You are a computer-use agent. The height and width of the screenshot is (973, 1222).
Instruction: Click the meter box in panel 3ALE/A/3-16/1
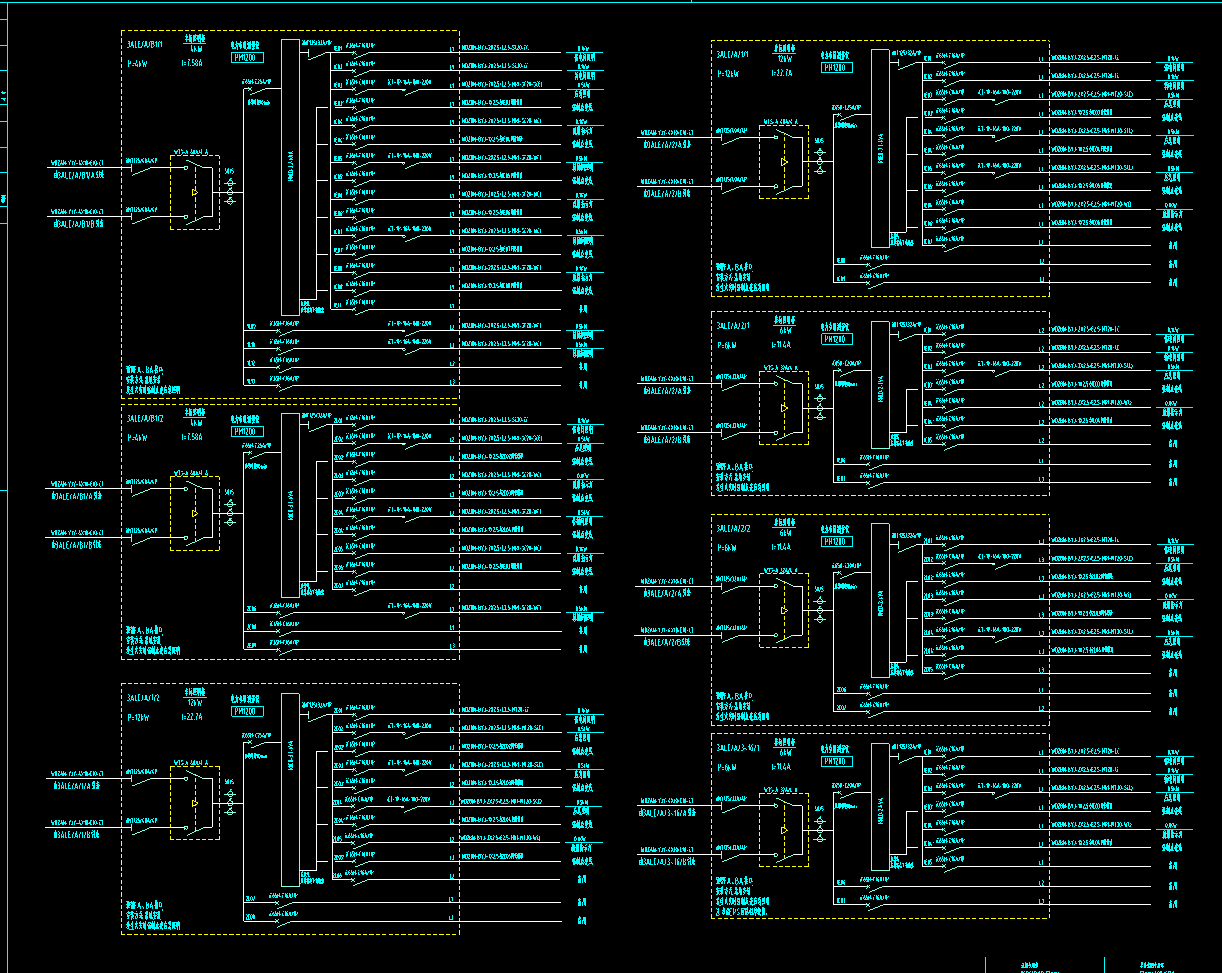click(836, 761)
